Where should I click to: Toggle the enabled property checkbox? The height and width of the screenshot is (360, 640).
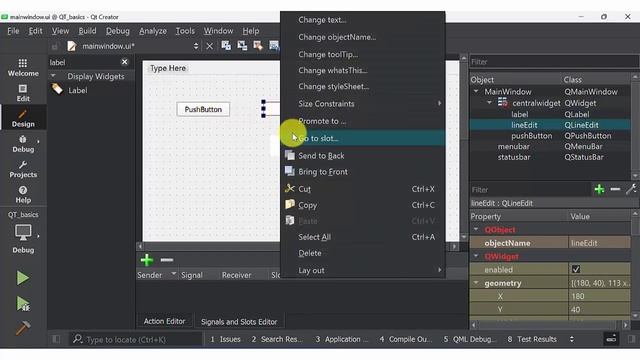point(576,269)
